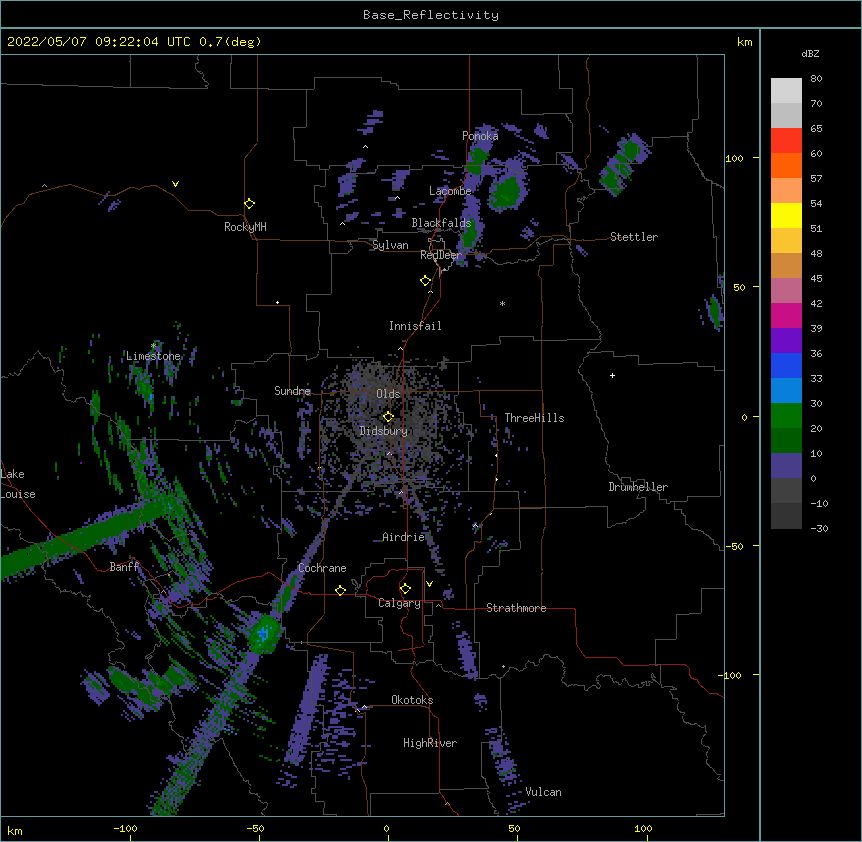Click the RockyMH label
The image size is (862, 842).
pyautogui.click(x=245, y=227)
